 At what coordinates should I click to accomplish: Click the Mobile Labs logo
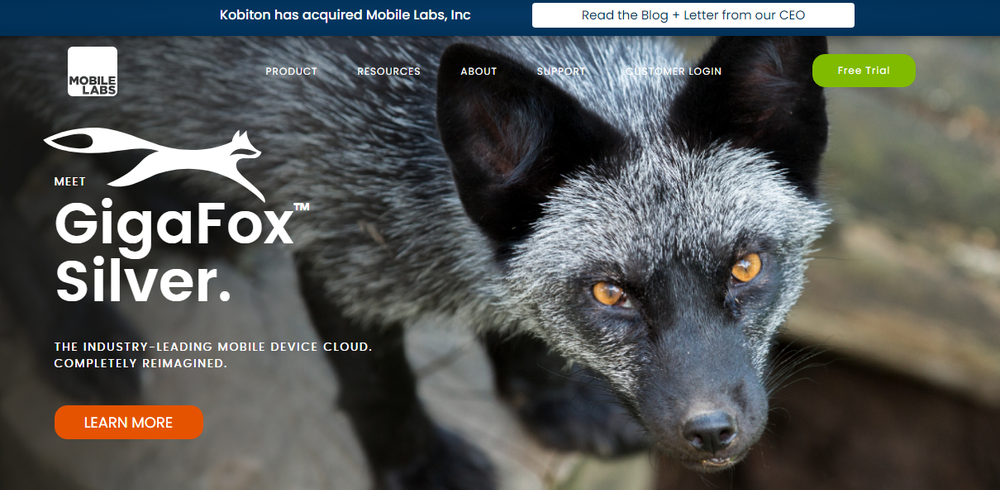(92, 71)
